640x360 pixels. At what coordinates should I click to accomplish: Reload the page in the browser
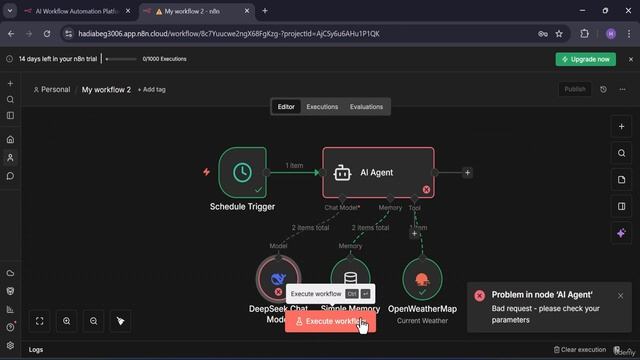click(47, 34)
